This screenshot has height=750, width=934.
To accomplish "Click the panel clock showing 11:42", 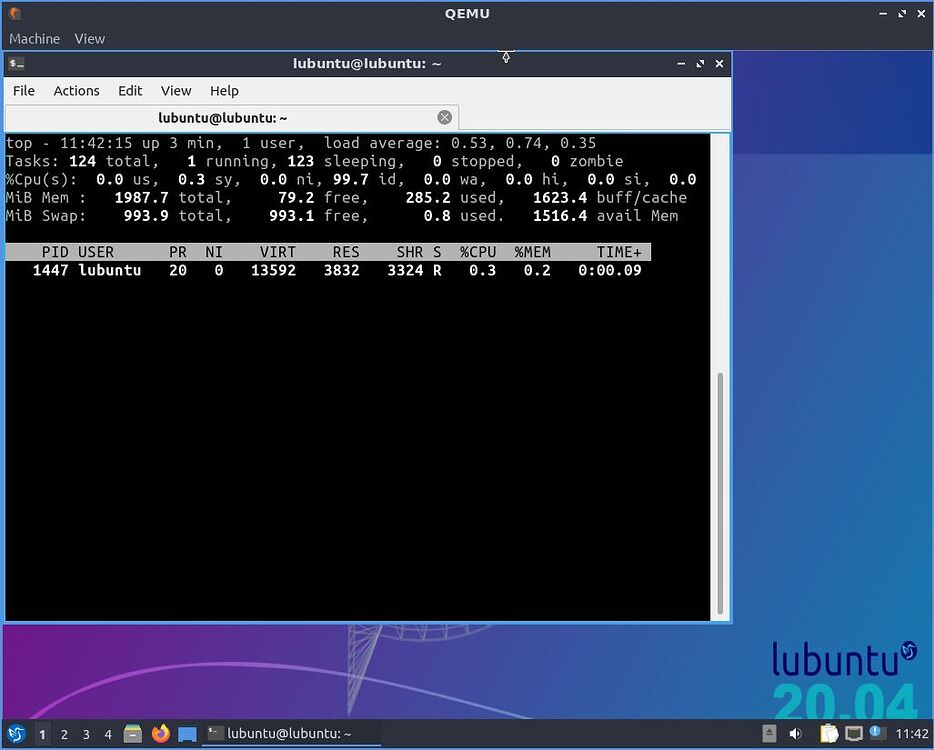I will tap(911, 734).
